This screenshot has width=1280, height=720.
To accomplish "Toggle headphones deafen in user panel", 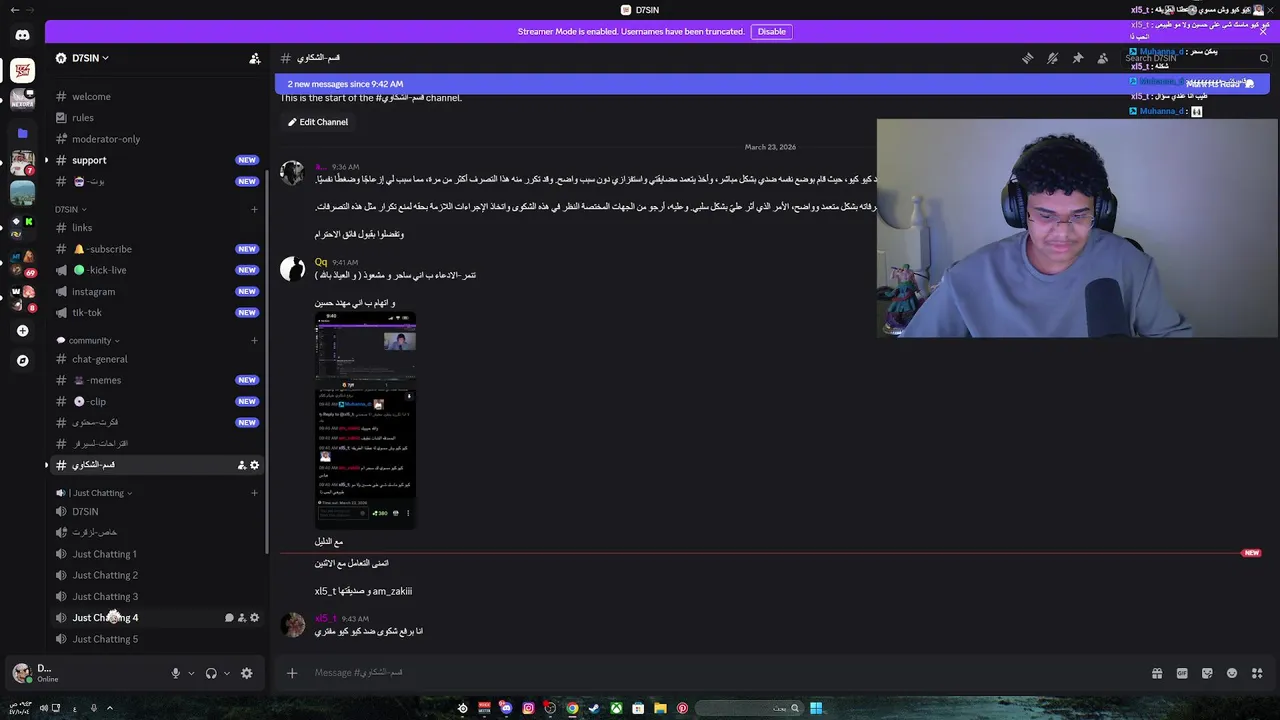I will pyautogui.click(x=211, y=673).
